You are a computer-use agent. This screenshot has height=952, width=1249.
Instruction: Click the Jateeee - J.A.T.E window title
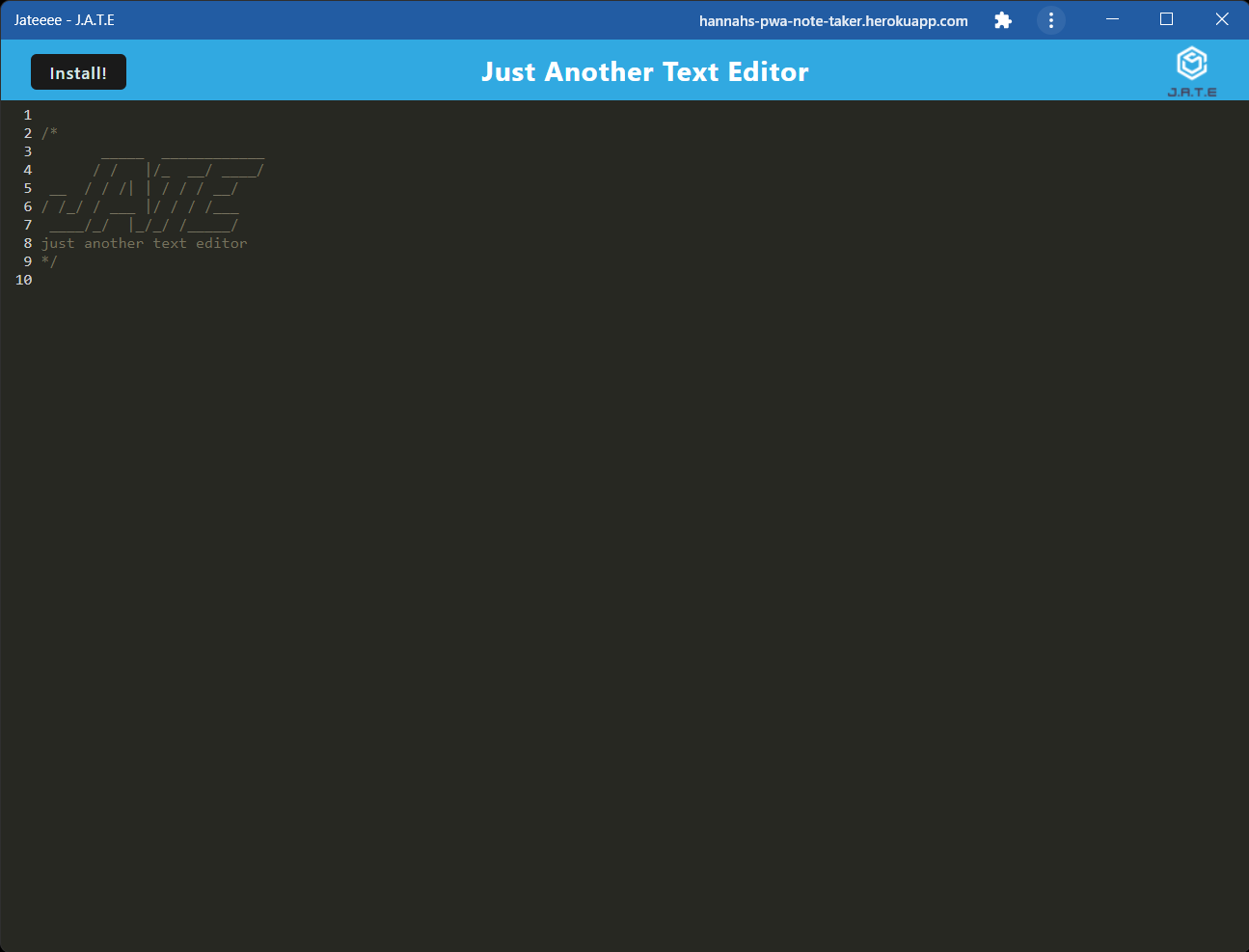click(x=64, y=19)
